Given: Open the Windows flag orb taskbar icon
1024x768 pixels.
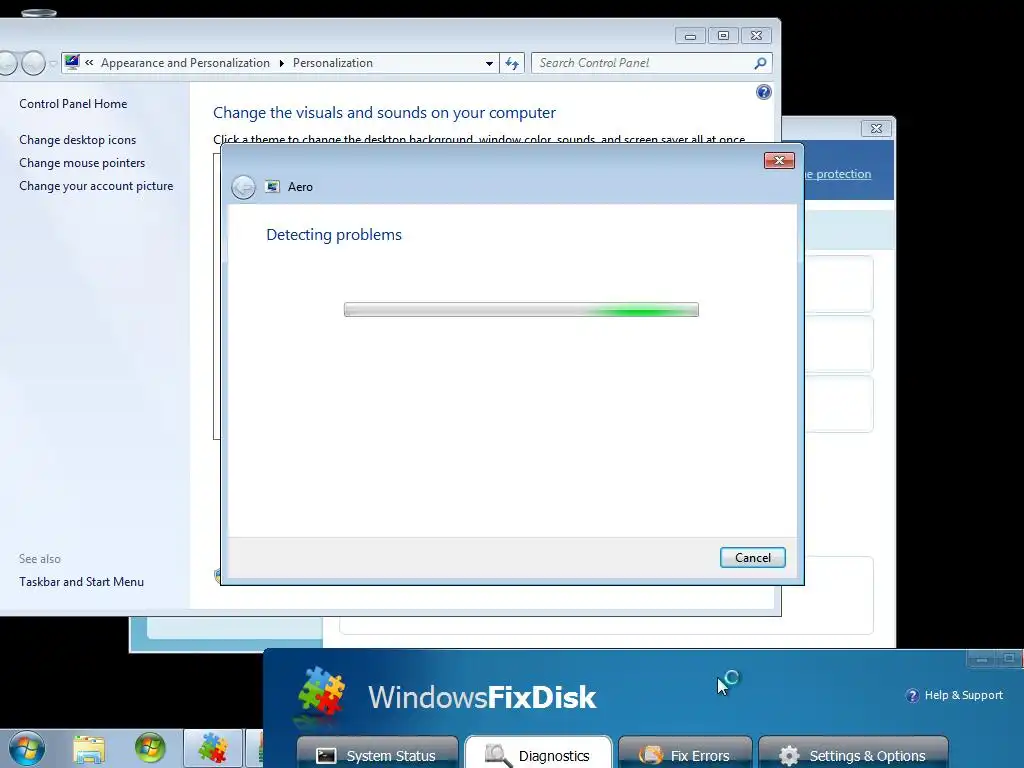Looking at the screenshot, I should 150,748.
